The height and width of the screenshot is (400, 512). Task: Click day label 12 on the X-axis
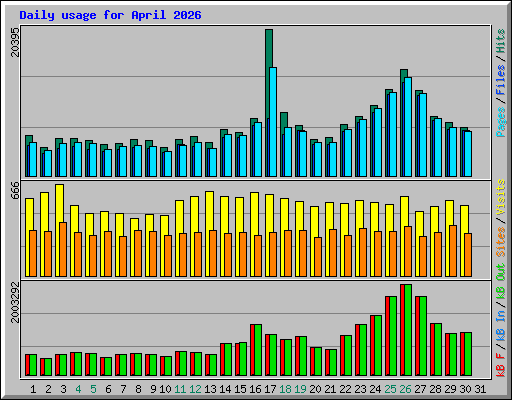pos(195,389)
